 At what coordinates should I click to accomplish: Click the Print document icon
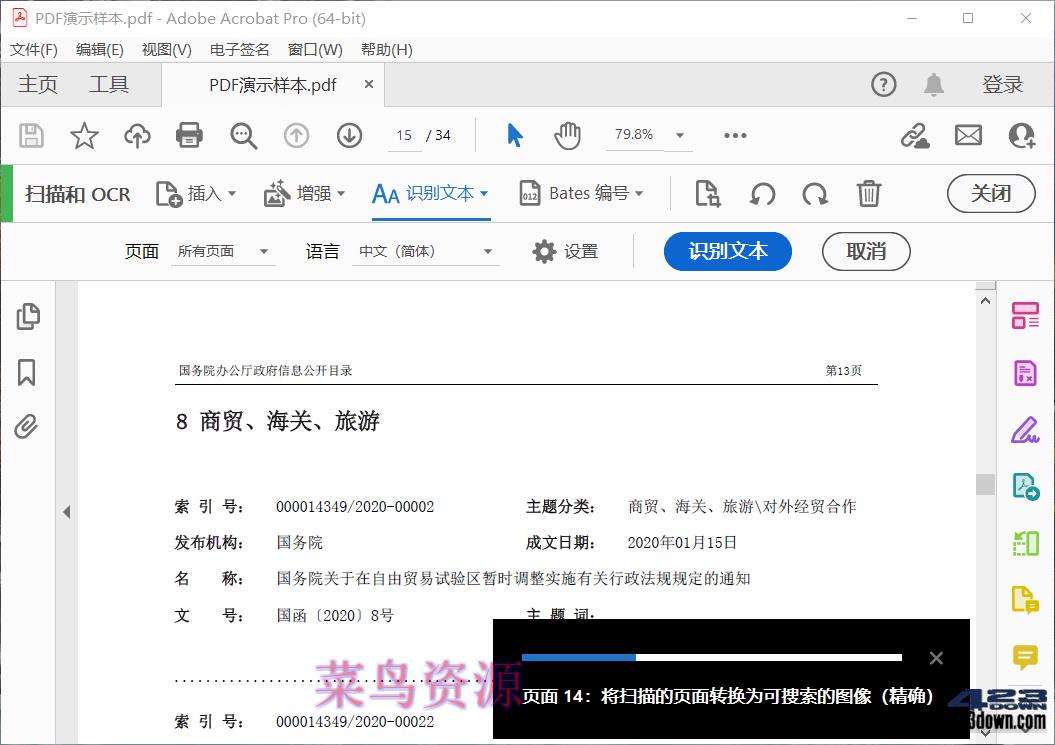(189, 135)
